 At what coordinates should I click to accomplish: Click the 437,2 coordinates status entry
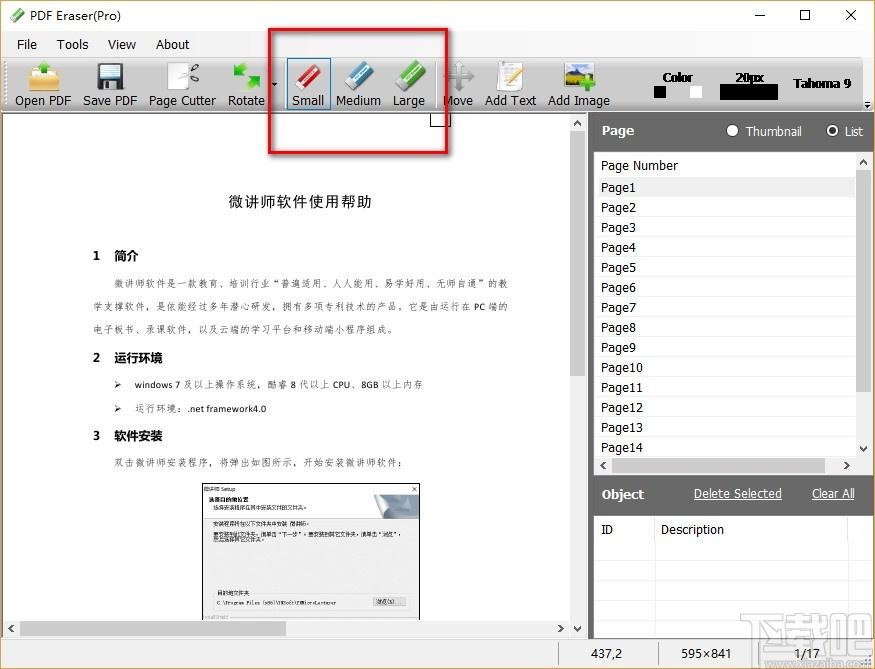click(x=606, y=653)
